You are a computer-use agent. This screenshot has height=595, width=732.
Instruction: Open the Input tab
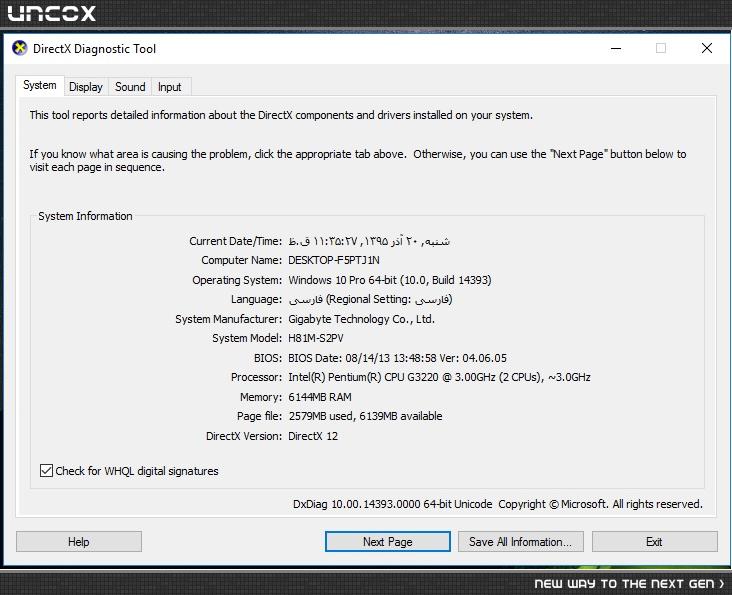(169, 87)
